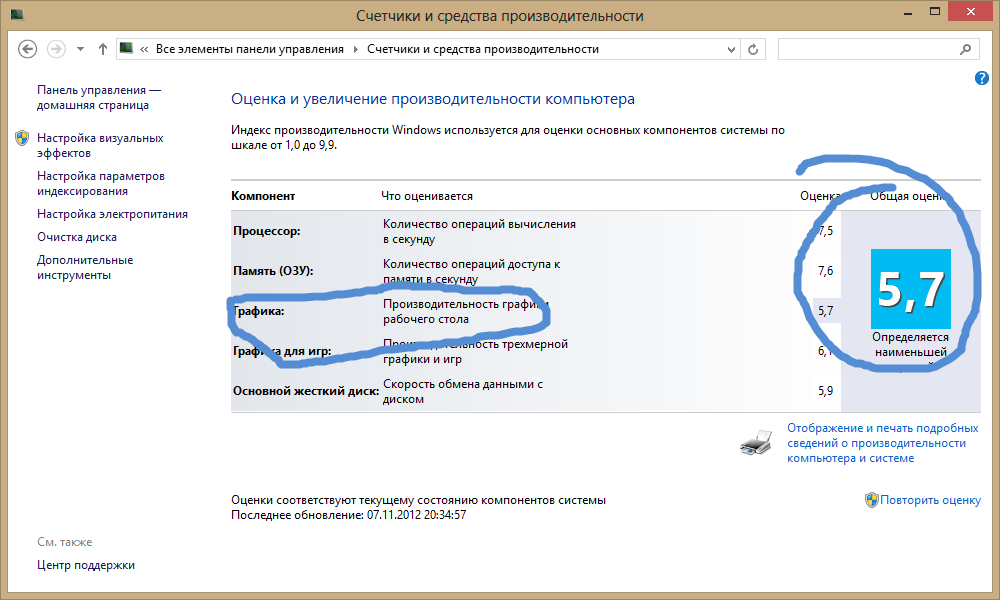Click the 5,7 graphics subscore
This screenshot has width=1000, height=600.
pos(825,311)
